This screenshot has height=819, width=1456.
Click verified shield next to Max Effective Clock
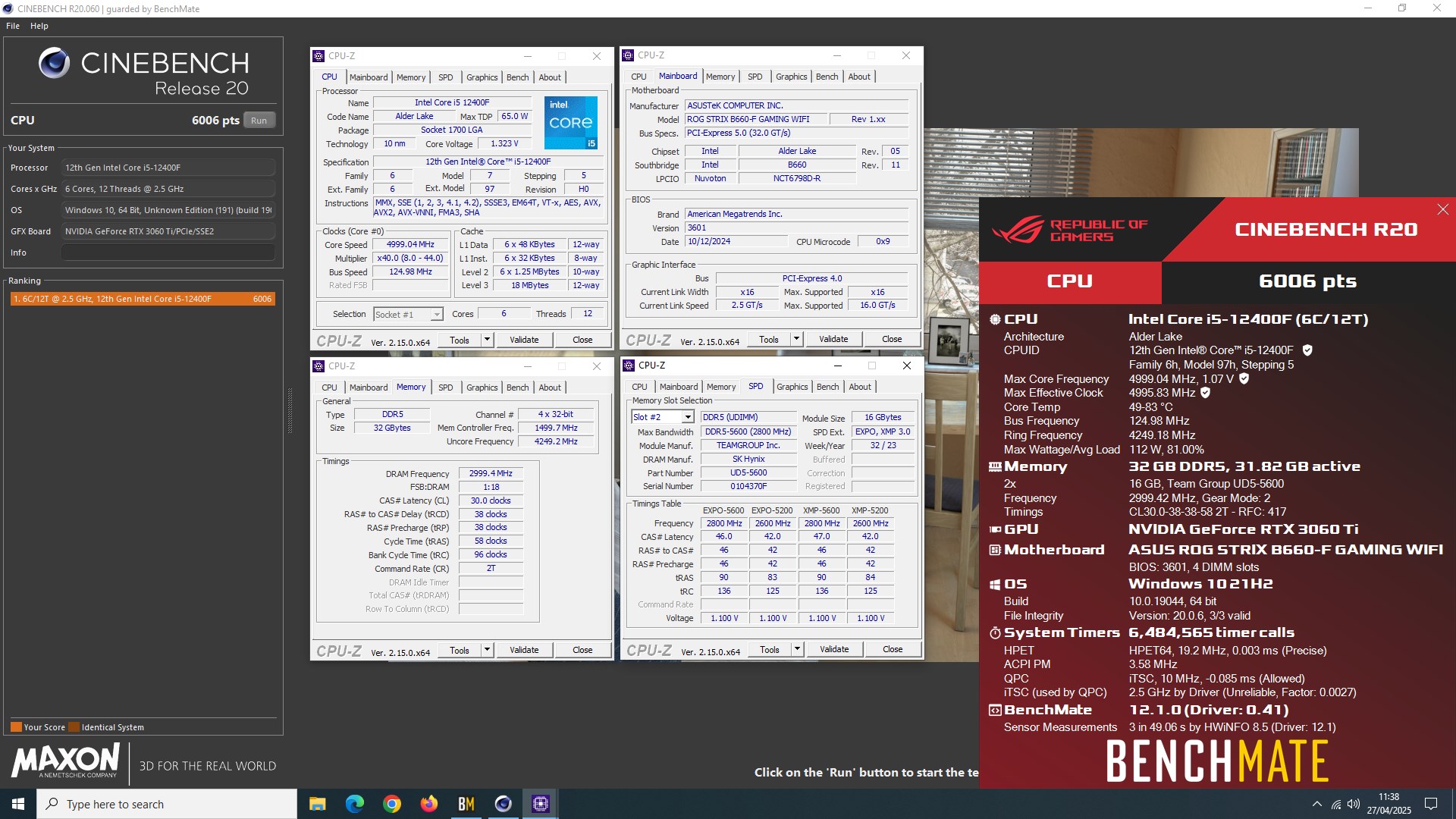pos(1205,393)
